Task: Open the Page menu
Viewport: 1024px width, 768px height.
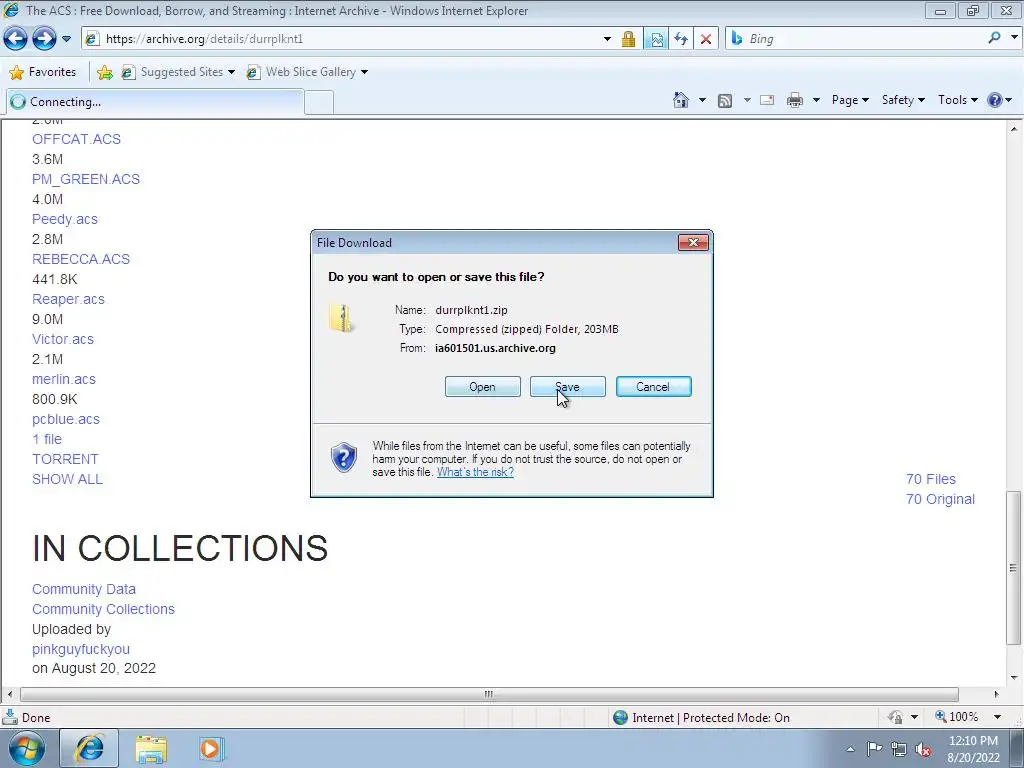Action: coord(850,100)
